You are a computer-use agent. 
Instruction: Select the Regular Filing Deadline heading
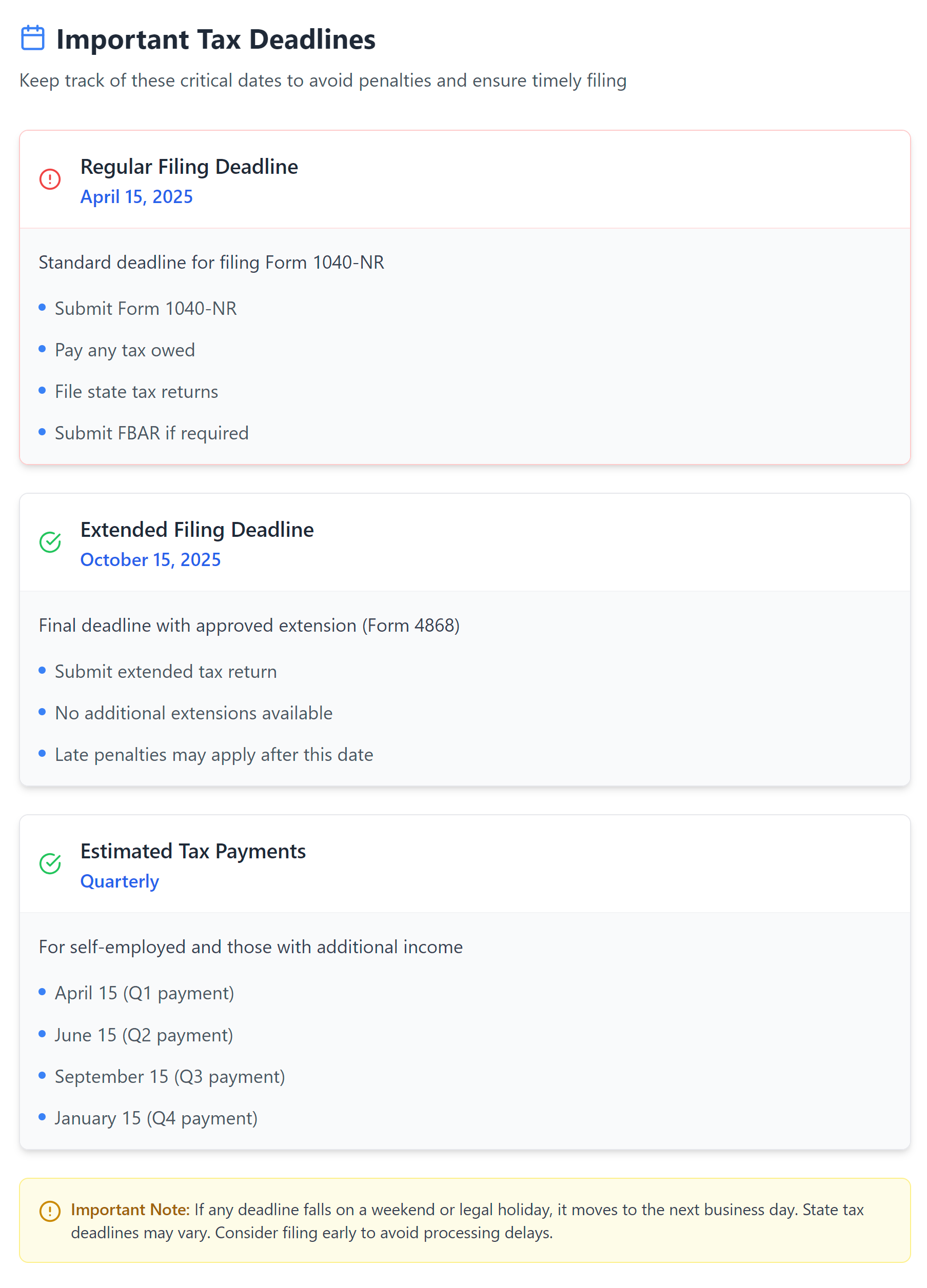pos(189,167)
